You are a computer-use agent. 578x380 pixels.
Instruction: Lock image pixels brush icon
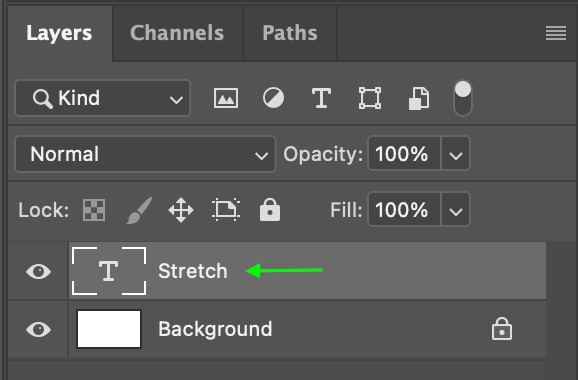point(139,210)
